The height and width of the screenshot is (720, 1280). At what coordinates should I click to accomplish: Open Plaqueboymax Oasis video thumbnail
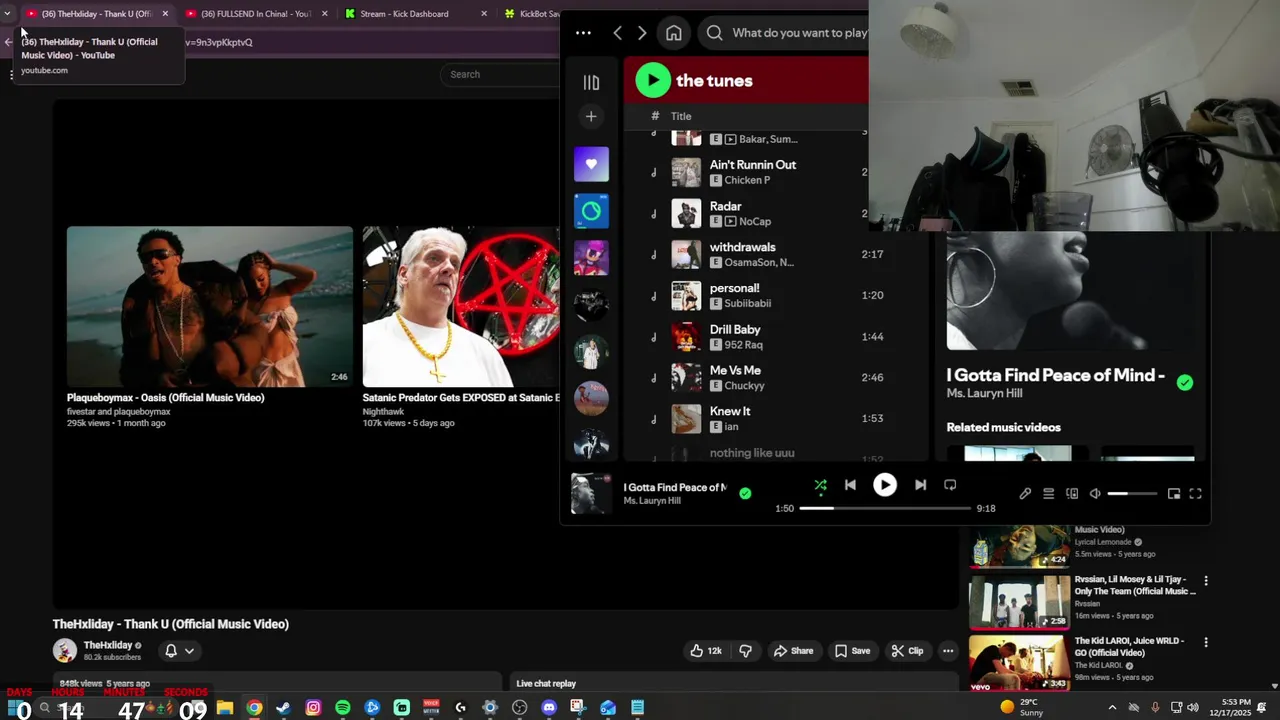210,306
